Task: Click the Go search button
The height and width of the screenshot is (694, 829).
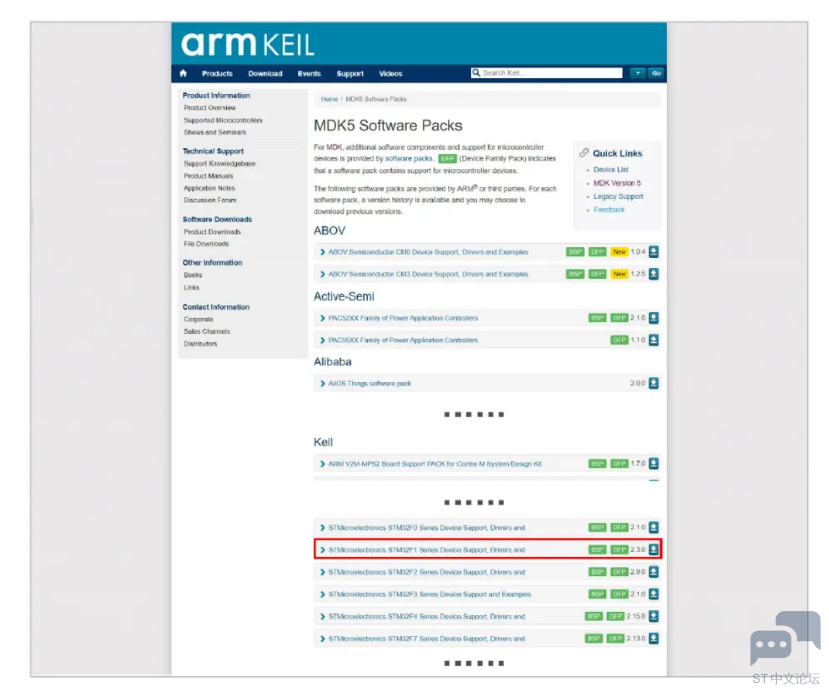Action: (657, 73)
